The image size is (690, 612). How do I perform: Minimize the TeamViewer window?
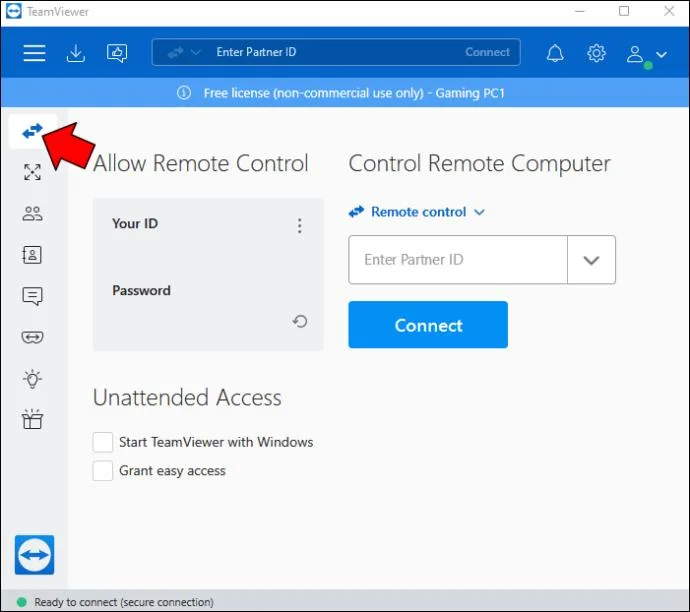click(x=580, y=11)
